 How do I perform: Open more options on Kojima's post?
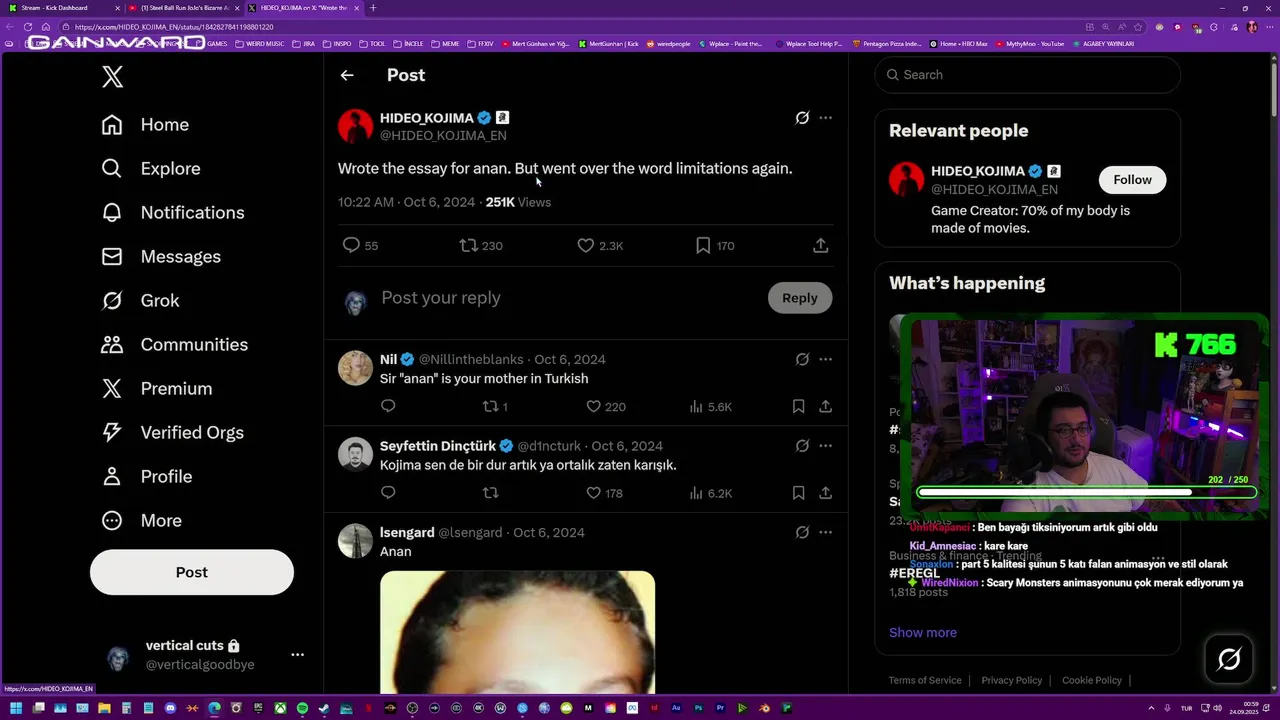[825, 118]
